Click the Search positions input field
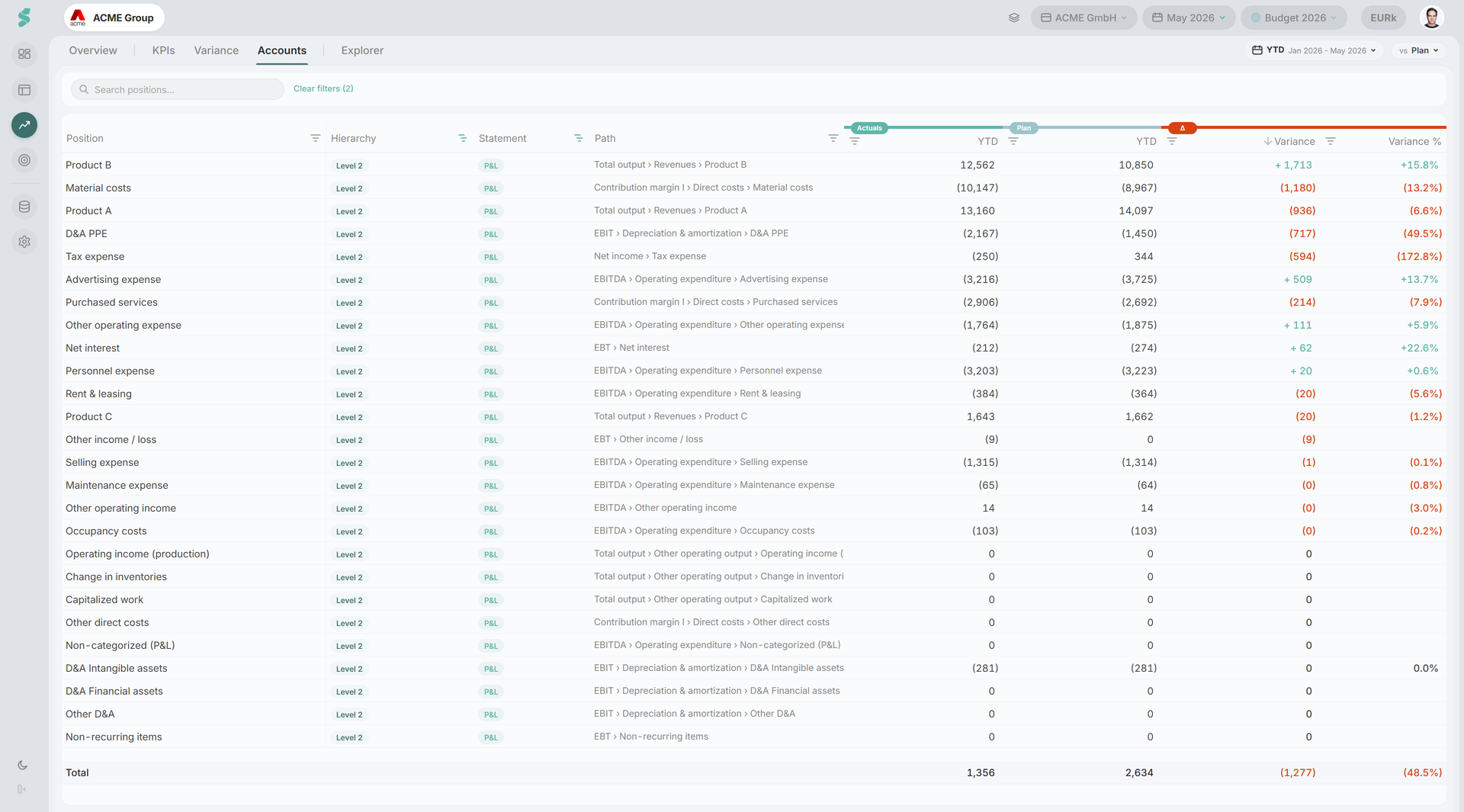Image resolution: width=1464 pixels, height=812 pixels. click(178, 89)
